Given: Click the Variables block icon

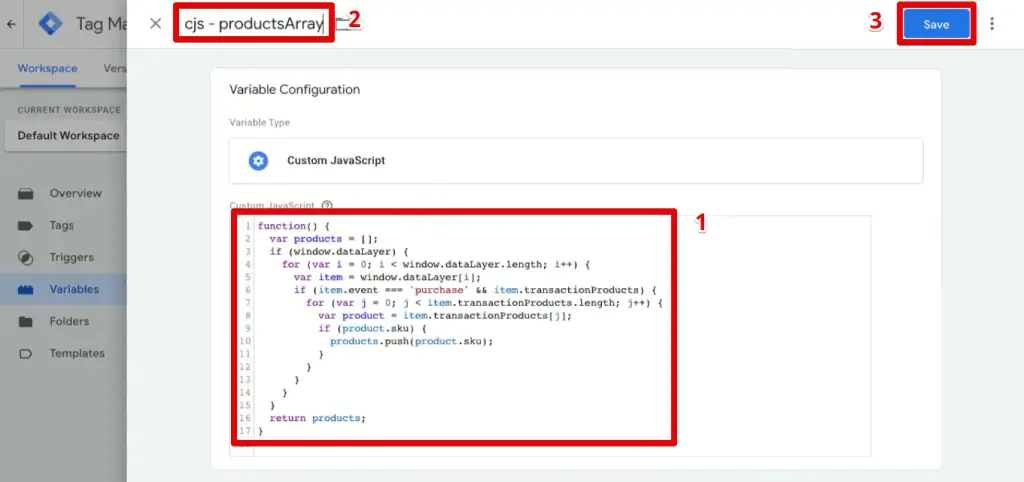Looking at the screenshot, I should (x=25, y=290).
